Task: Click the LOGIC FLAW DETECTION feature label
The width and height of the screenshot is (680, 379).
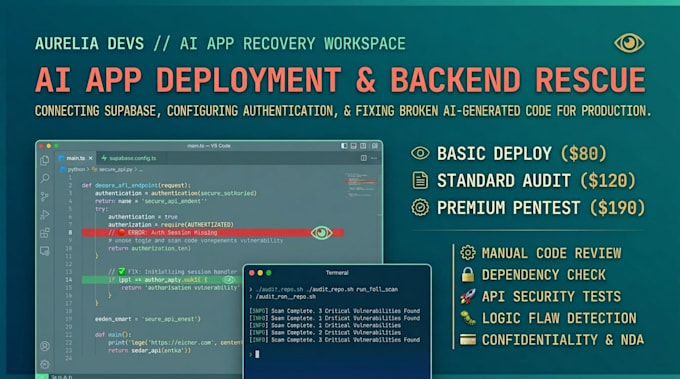Action: (x=559, y=318)
